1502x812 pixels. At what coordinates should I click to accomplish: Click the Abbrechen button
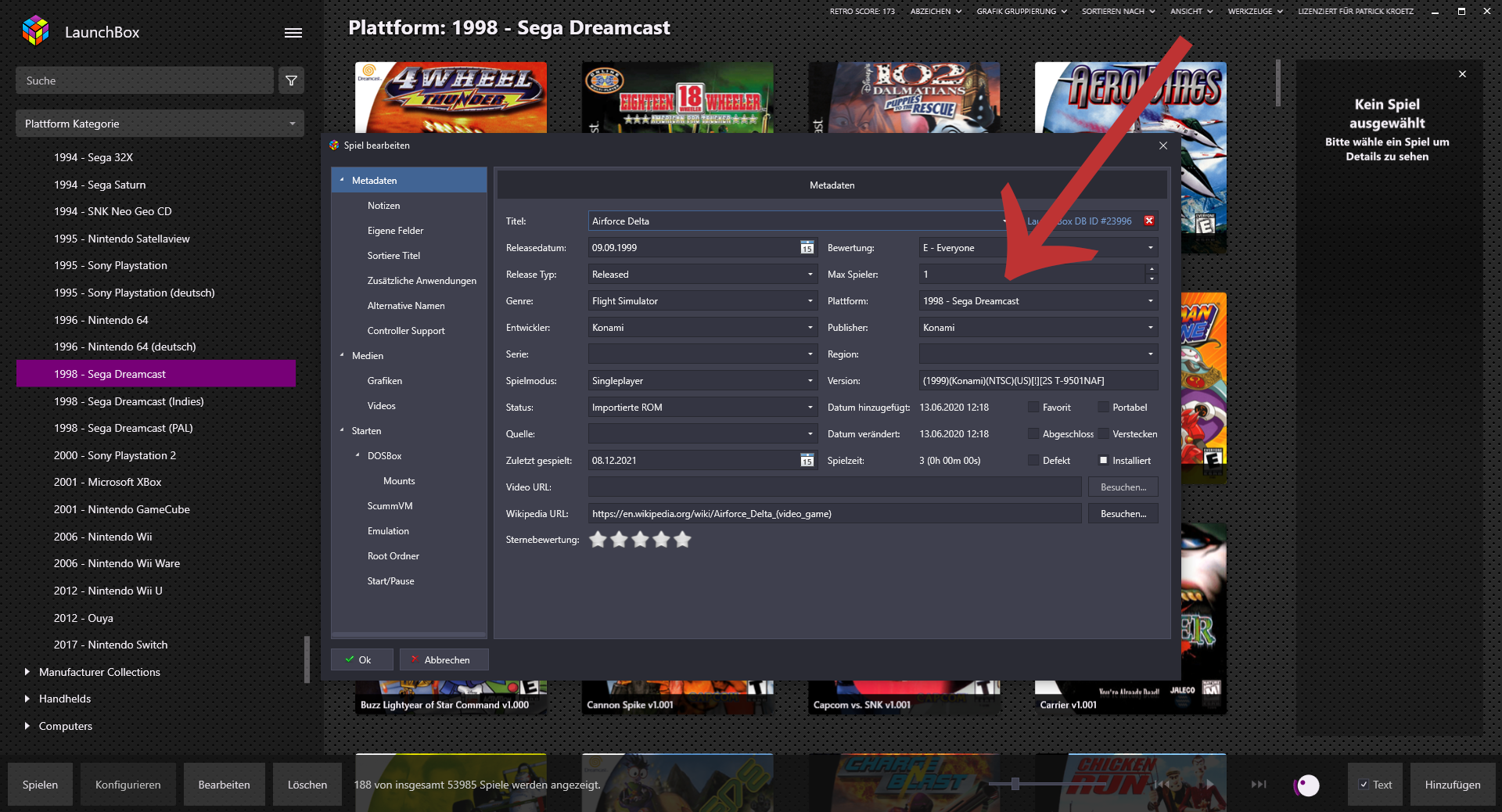pos(444,659)
